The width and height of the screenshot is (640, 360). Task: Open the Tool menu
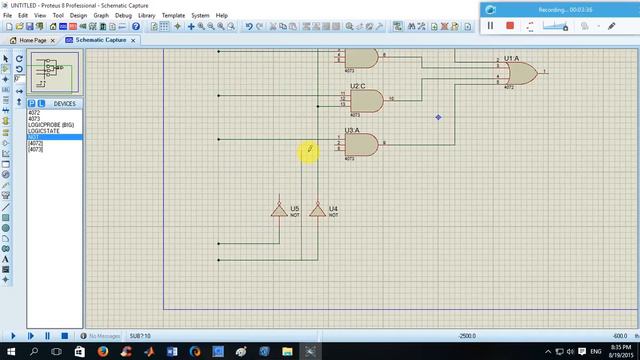pyautogui.click(x=58, y=16)
